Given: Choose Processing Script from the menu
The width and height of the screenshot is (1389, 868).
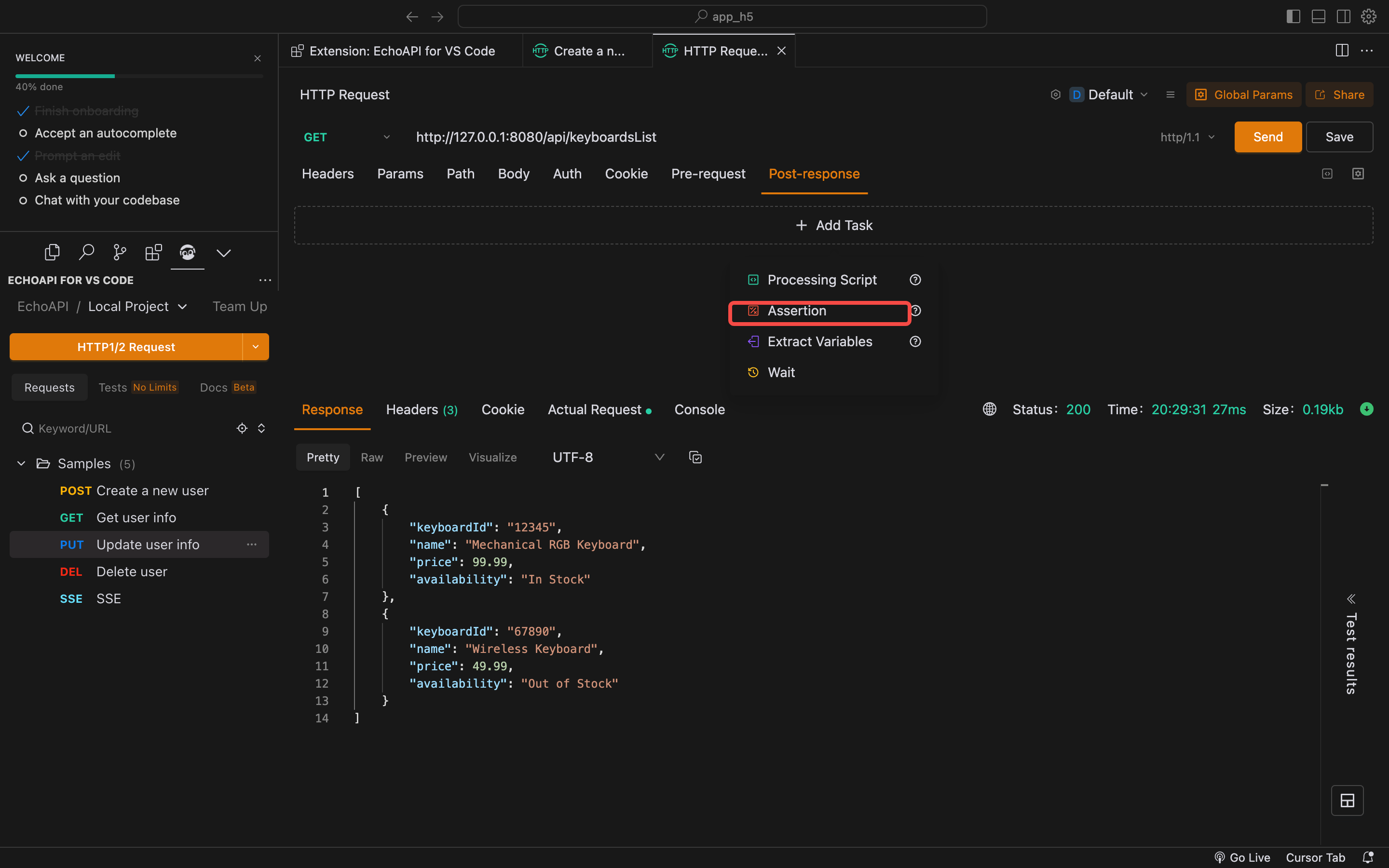Looking at the screenshot, I should pyautogui.click(x=822, y=280).
